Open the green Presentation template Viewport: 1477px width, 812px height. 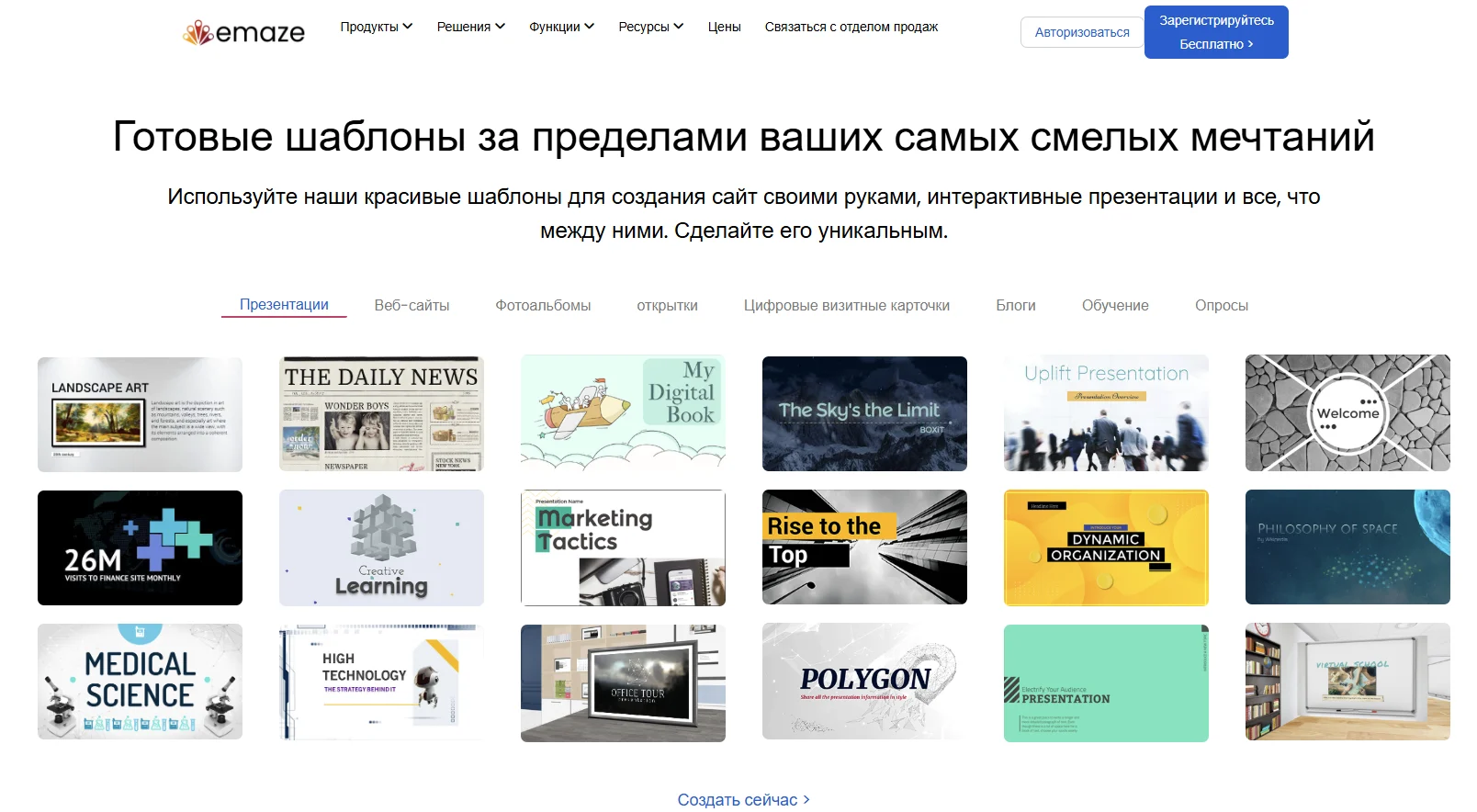tap(1106, 683)
